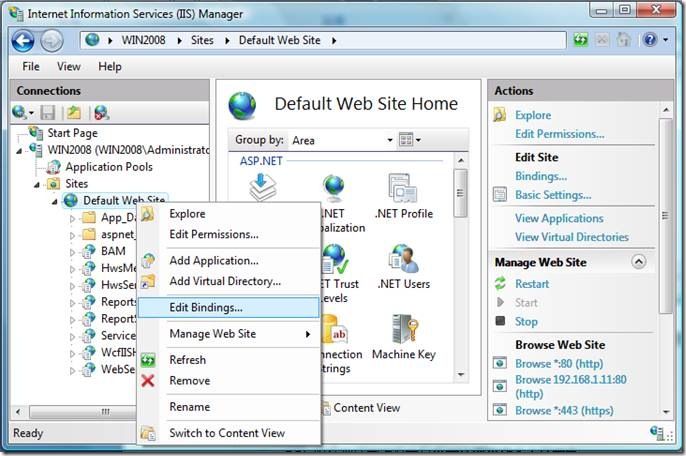Click the Bindings... link in Actions pane
Screen dimensions: 686x456
tap(541, 176)
